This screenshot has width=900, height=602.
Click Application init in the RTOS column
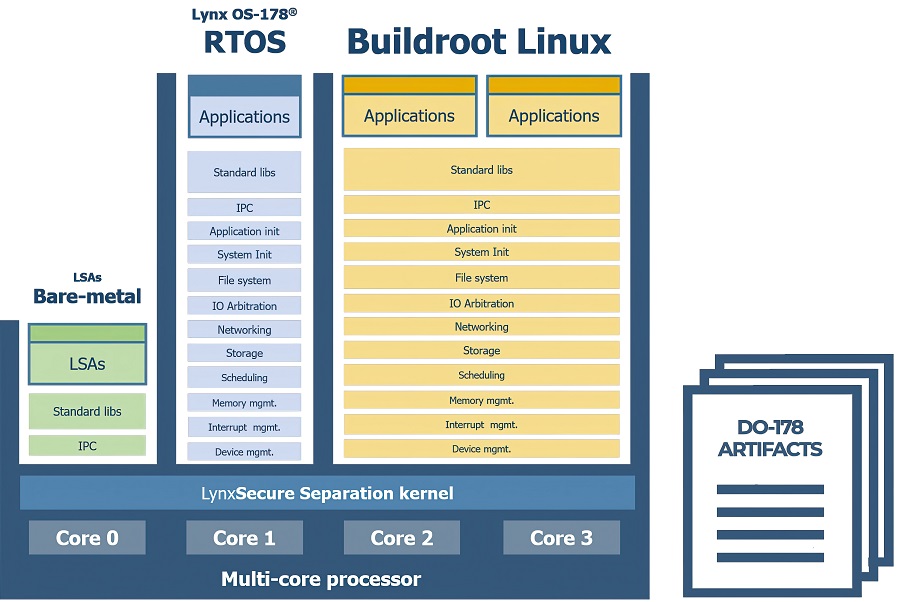tap(244, 231)
